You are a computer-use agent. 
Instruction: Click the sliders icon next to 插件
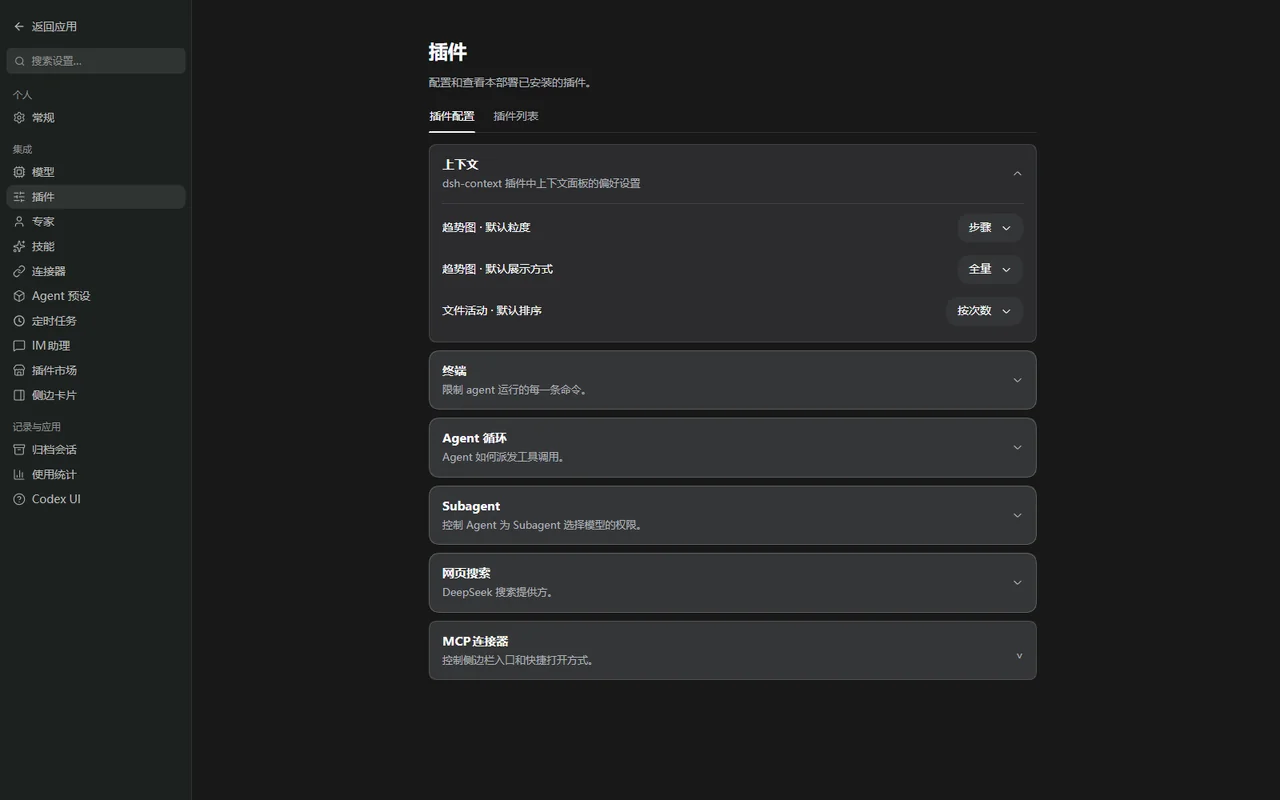click(x=19, y=197)
